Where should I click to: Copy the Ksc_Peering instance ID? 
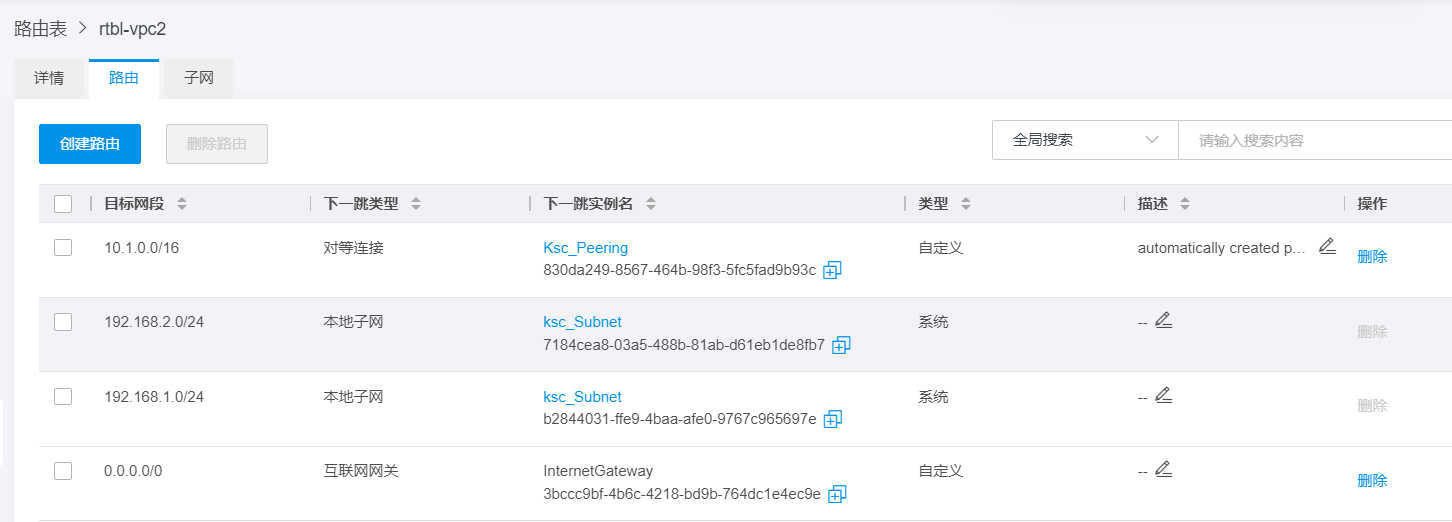tap(832, 270)
